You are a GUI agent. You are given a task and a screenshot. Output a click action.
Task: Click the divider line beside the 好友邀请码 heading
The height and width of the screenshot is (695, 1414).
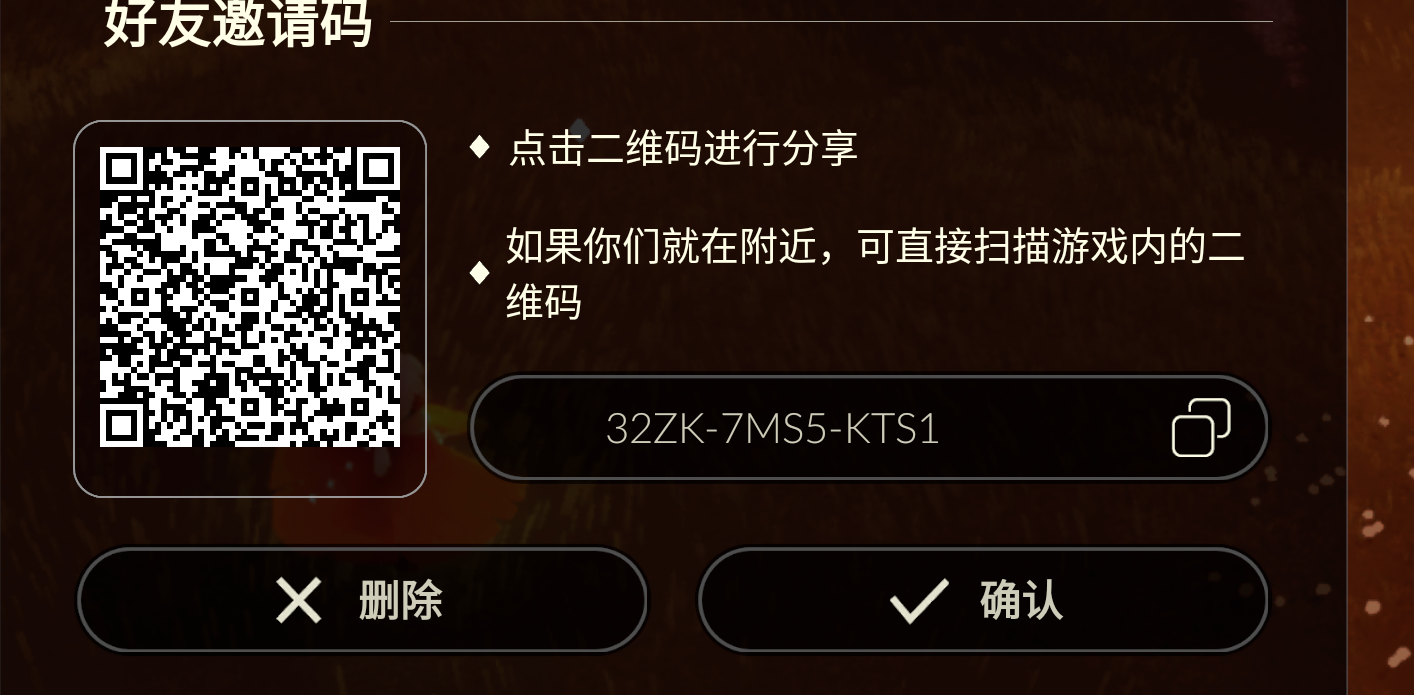(831, 21)
